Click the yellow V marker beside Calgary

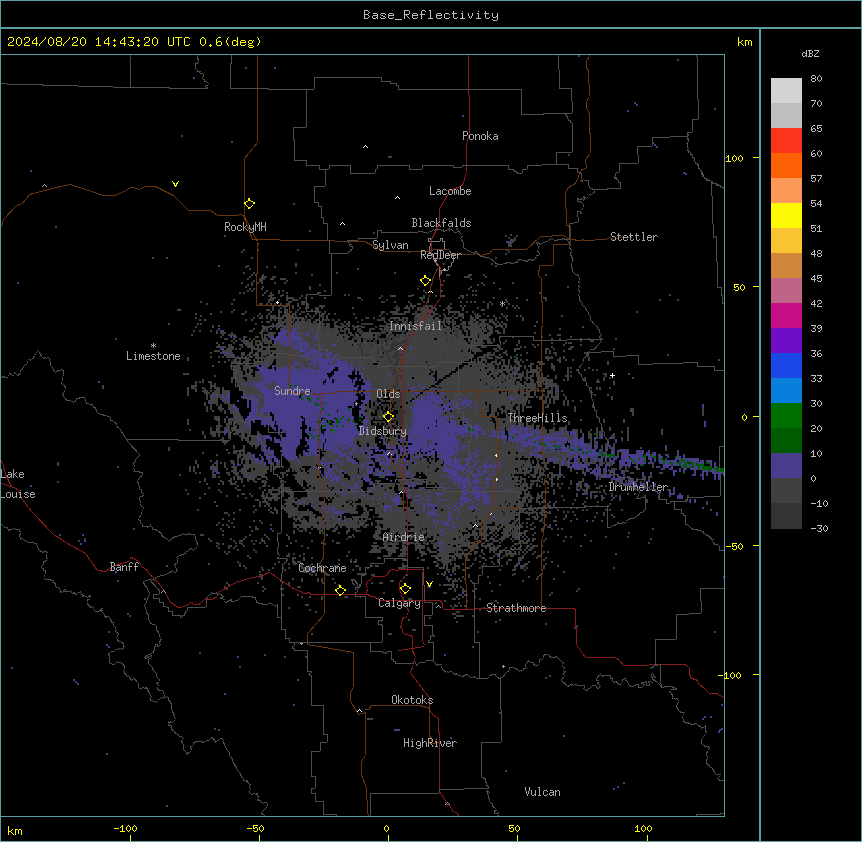(x=429, y=584)
